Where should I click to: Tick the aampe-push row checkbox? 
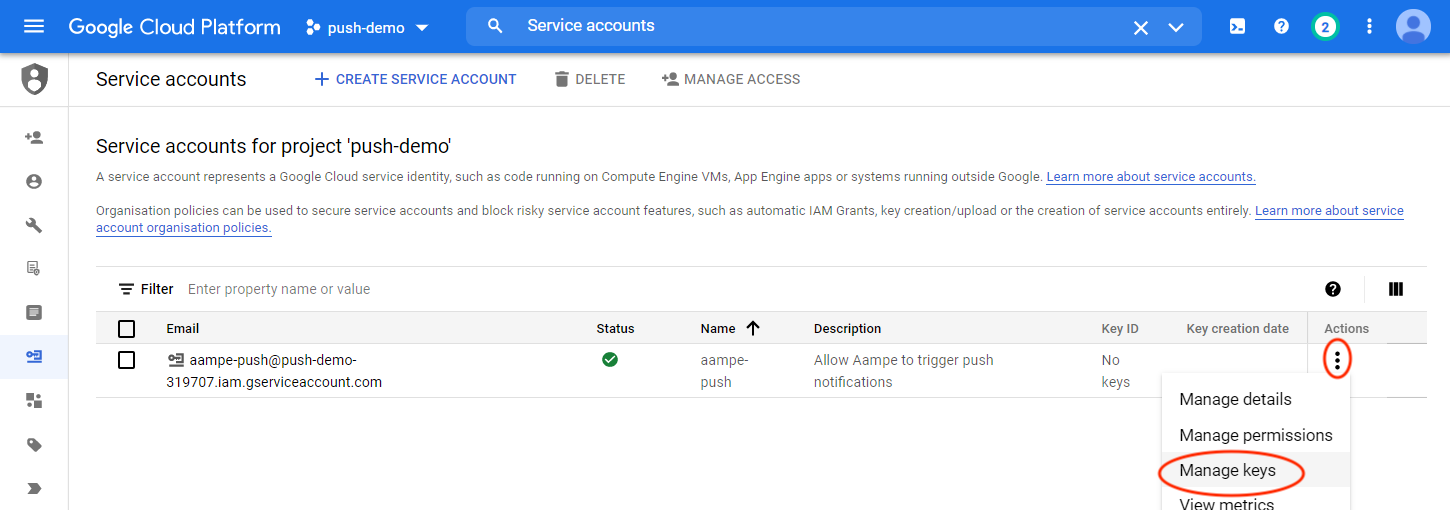[126, 360]
